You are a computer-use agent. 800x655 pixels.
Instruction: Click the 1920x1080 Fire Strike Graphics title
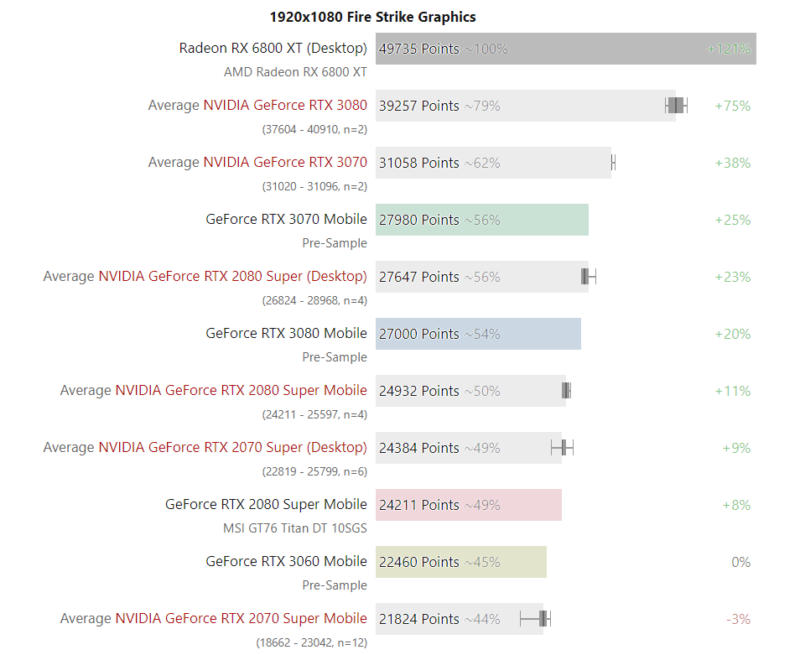pos(372,17)
